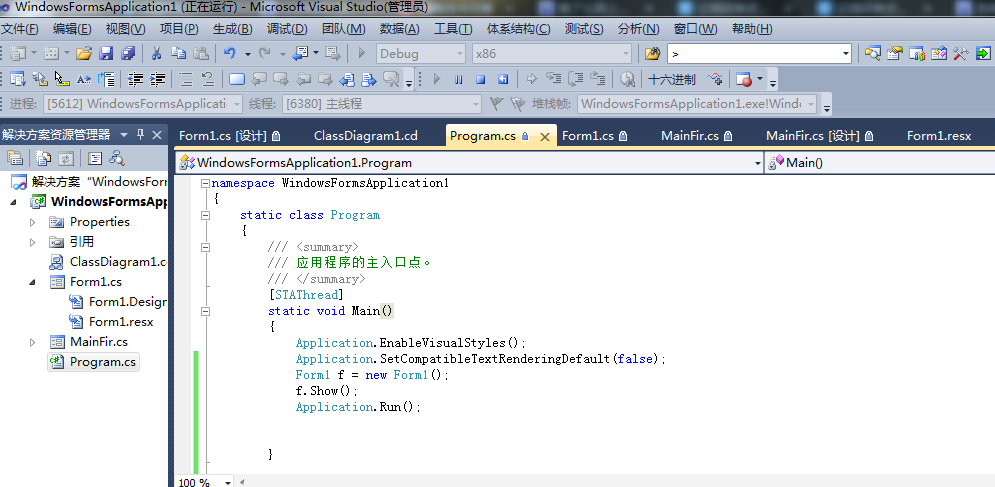Viewport: 995px width, 487px height.
Task: Click the Decrease Indent icon
Action: (135, 79)
